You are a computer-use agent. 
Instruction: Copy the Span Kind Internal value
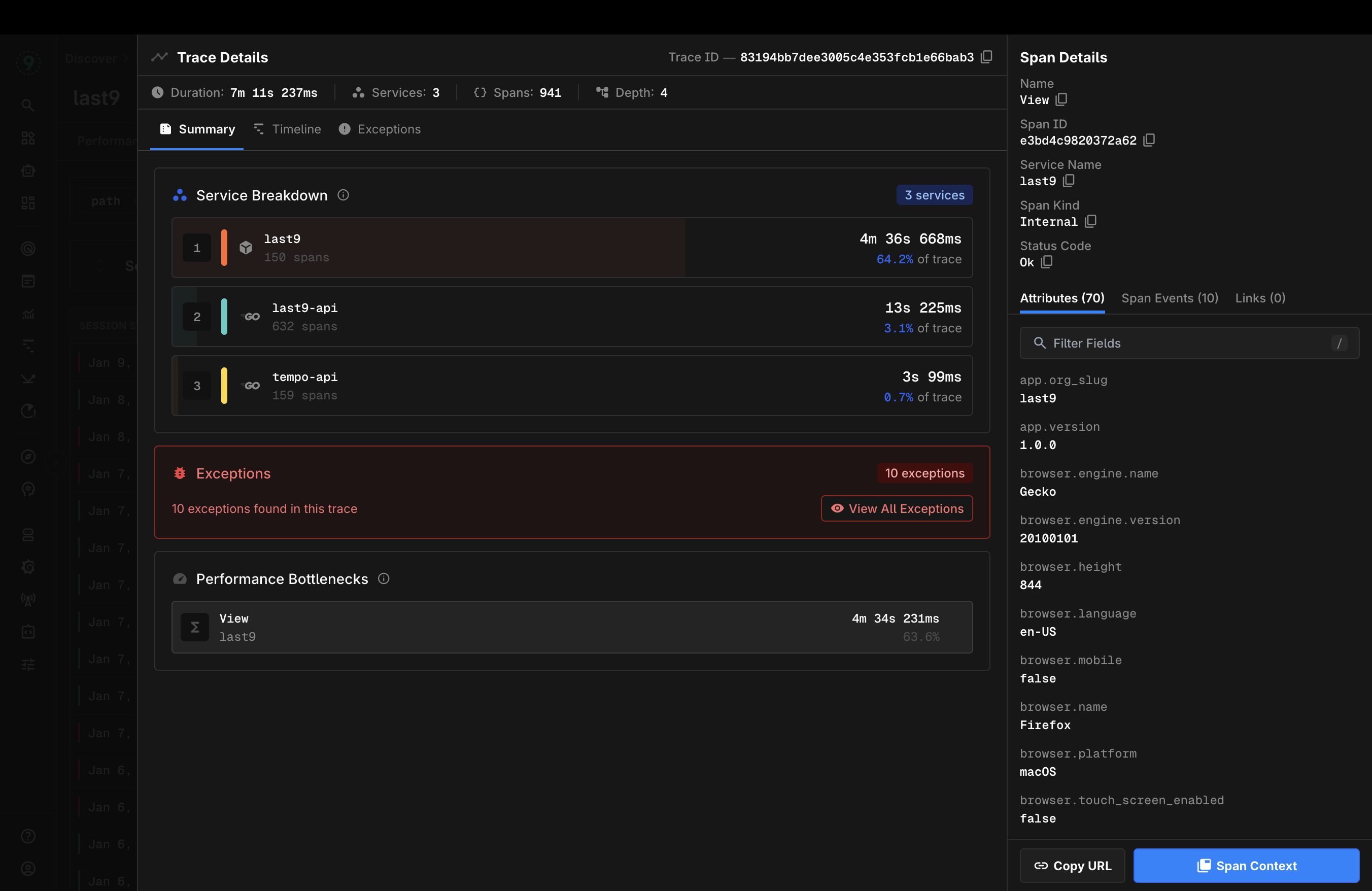(1090, 221)
